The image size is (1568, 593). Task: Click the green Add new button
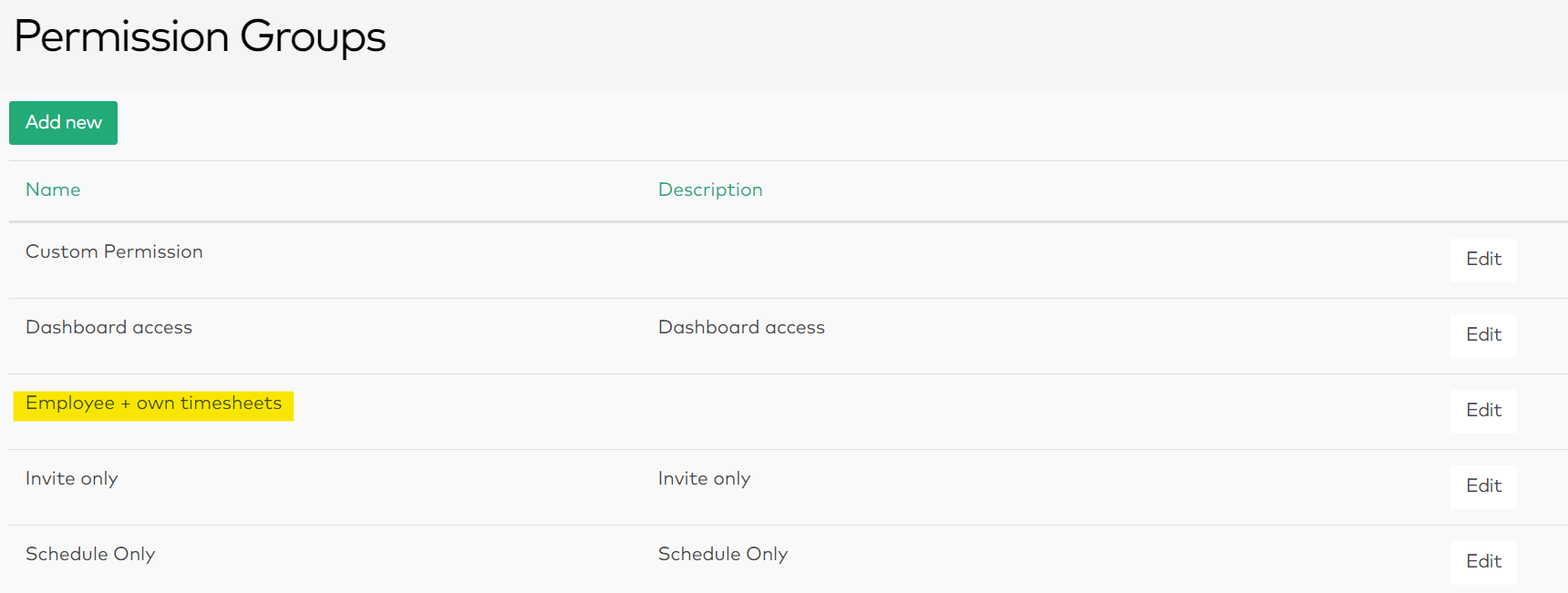[63, 123]
